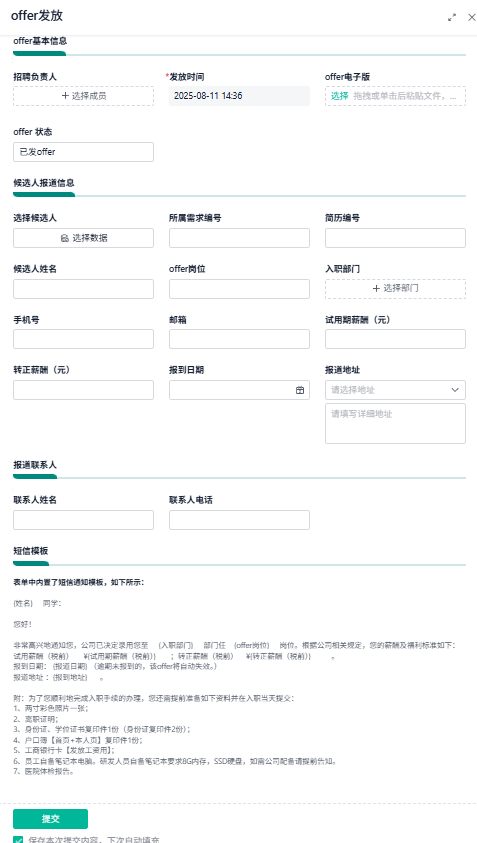Click the 选择 link for offer电子版
Image resolution: width=477 pixels, height=843 pixels.
coord(339,96)
